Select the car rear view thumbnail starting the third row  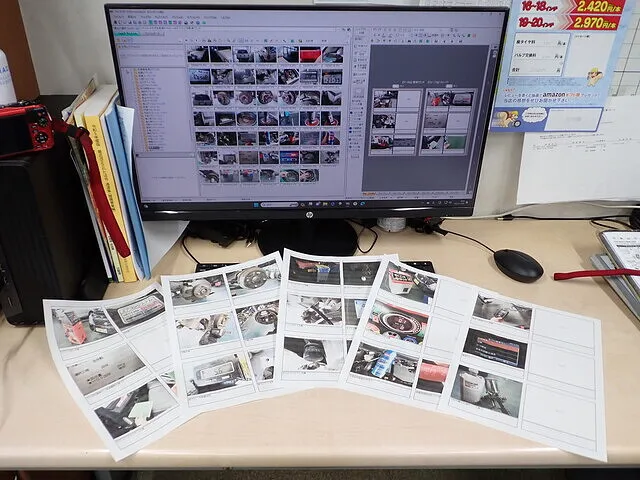coord(202,98)
